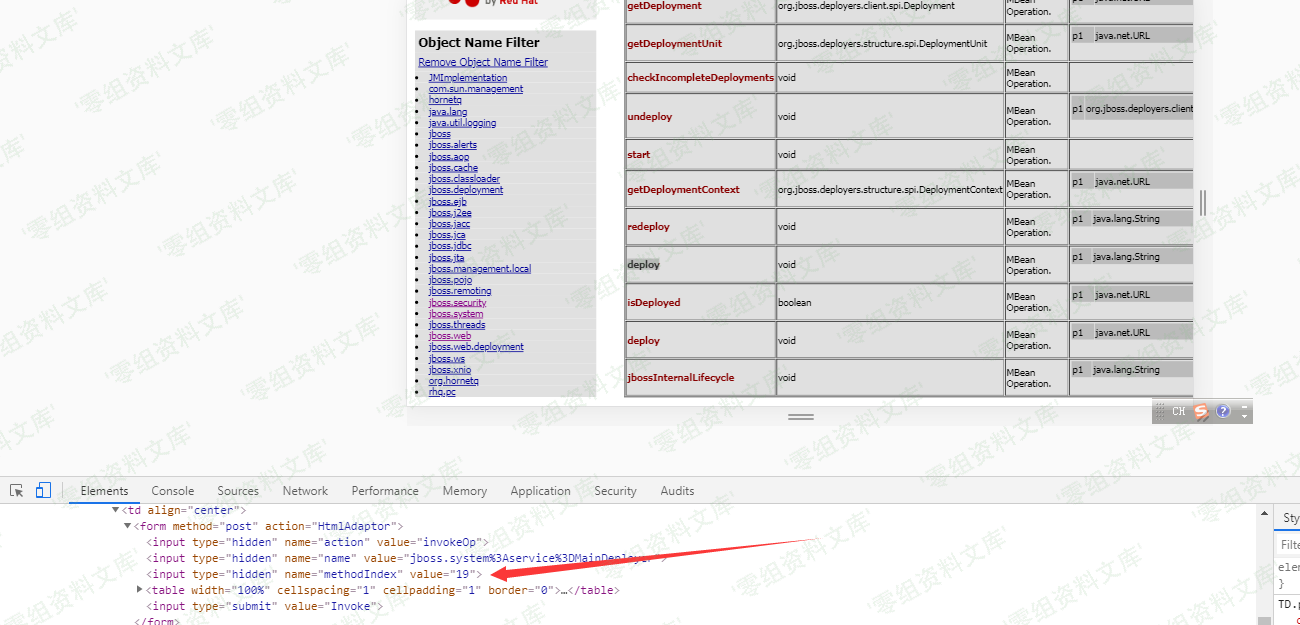
Task: Open the jboss.deployment domain link
Action: click(x=466, y=190)
